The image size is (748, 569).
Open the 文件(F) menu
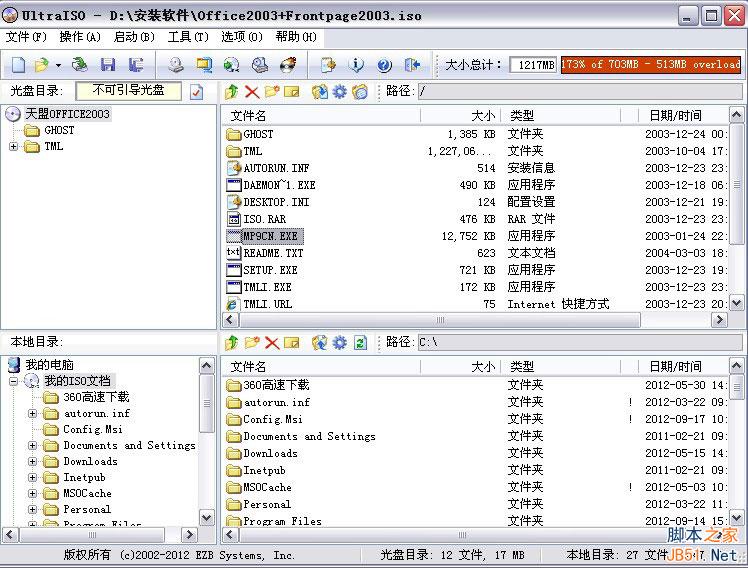[26, 37]
